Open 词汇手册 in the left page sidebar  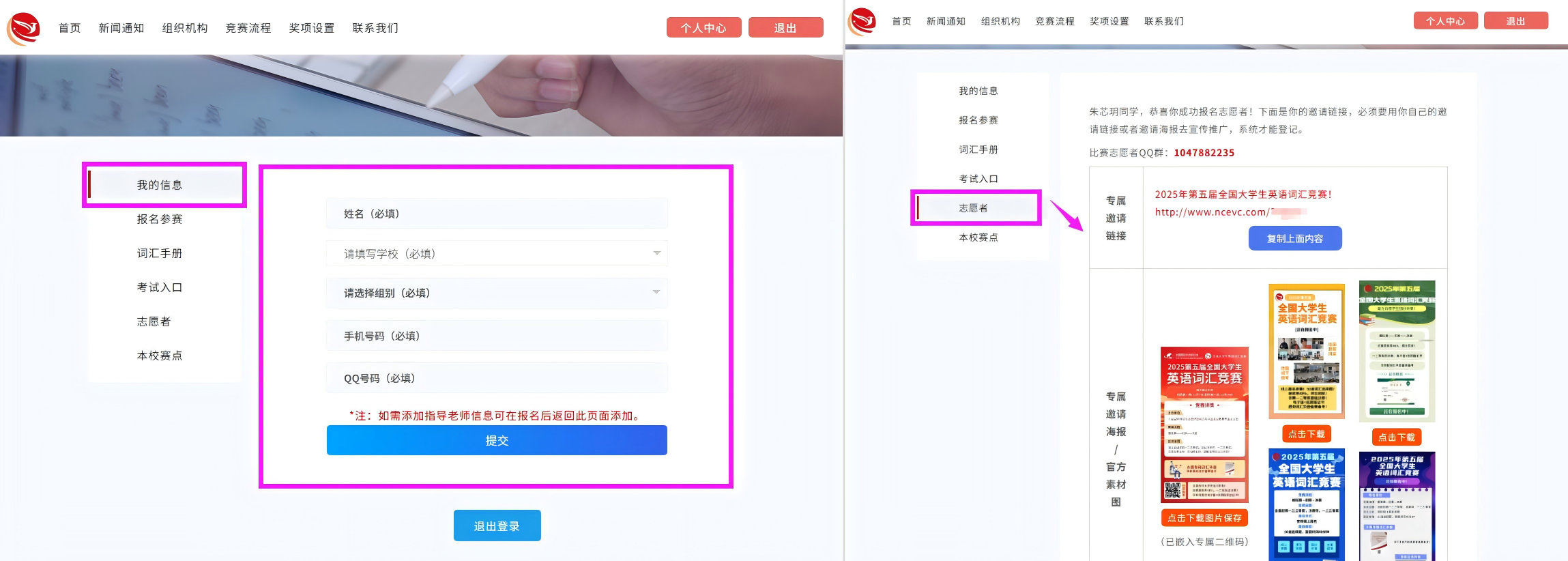[160, 253]
